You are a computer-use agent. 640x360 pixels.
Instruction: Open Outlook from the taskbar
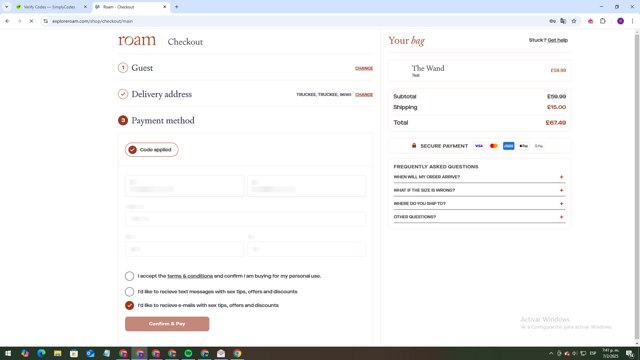pos(90,353)
